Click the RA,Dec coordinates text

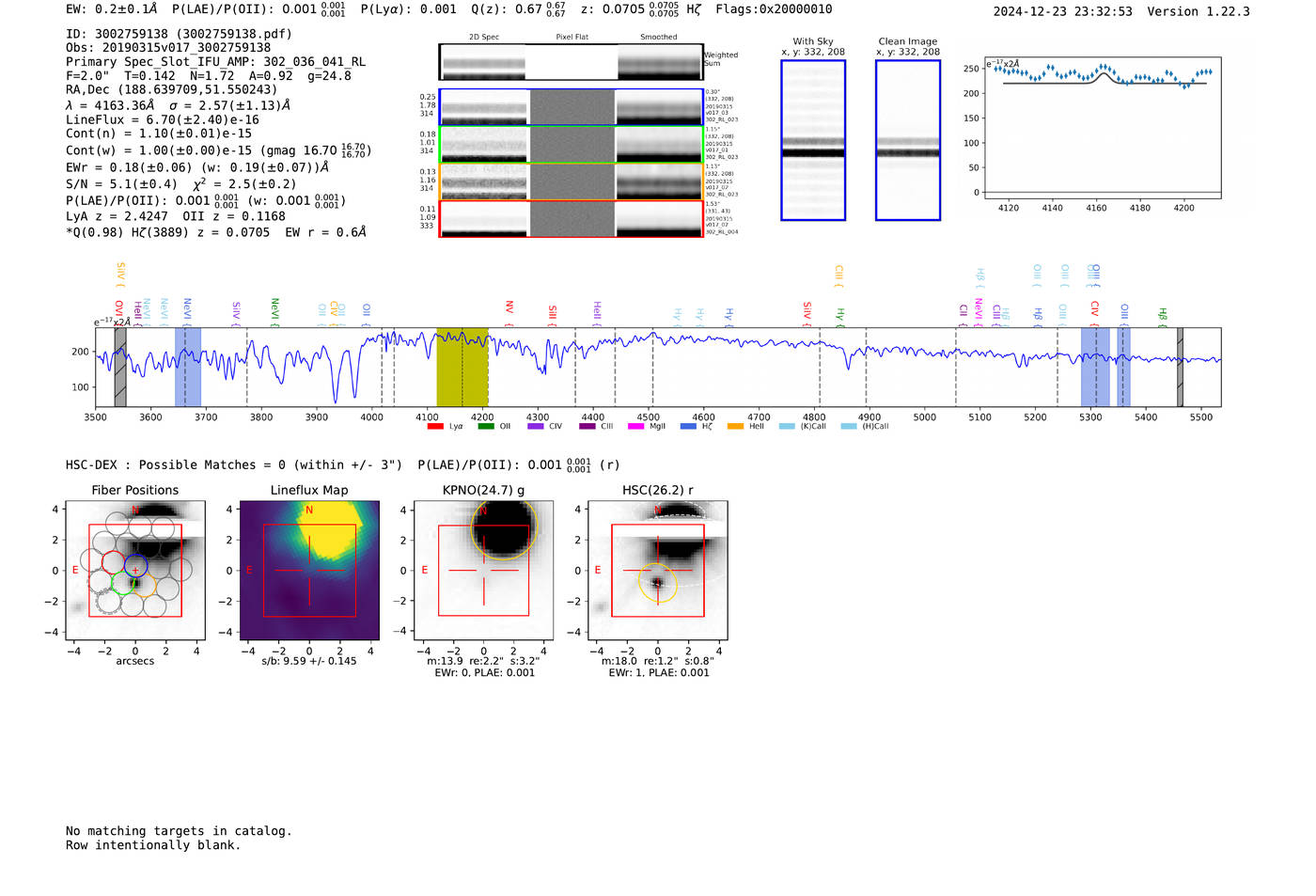coord(171,90)
